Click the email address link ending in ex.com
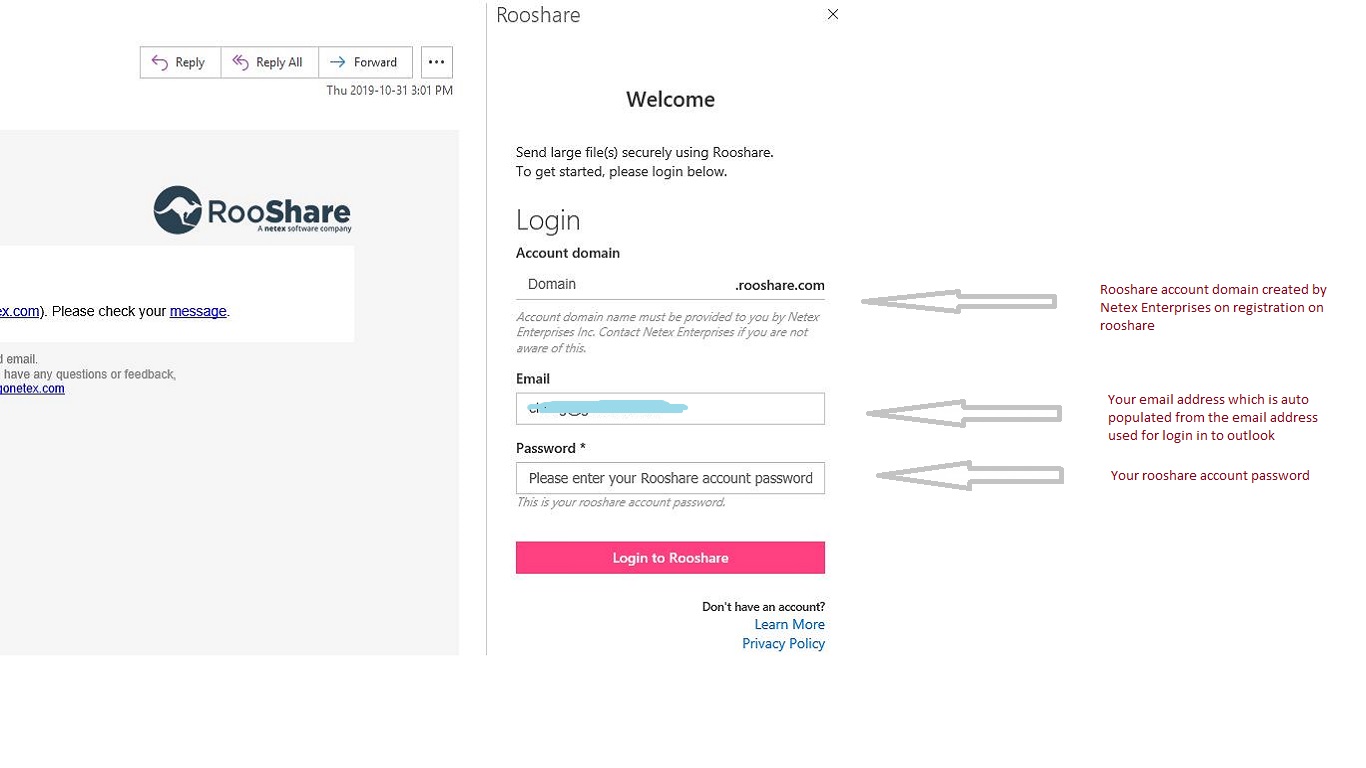 19,311
